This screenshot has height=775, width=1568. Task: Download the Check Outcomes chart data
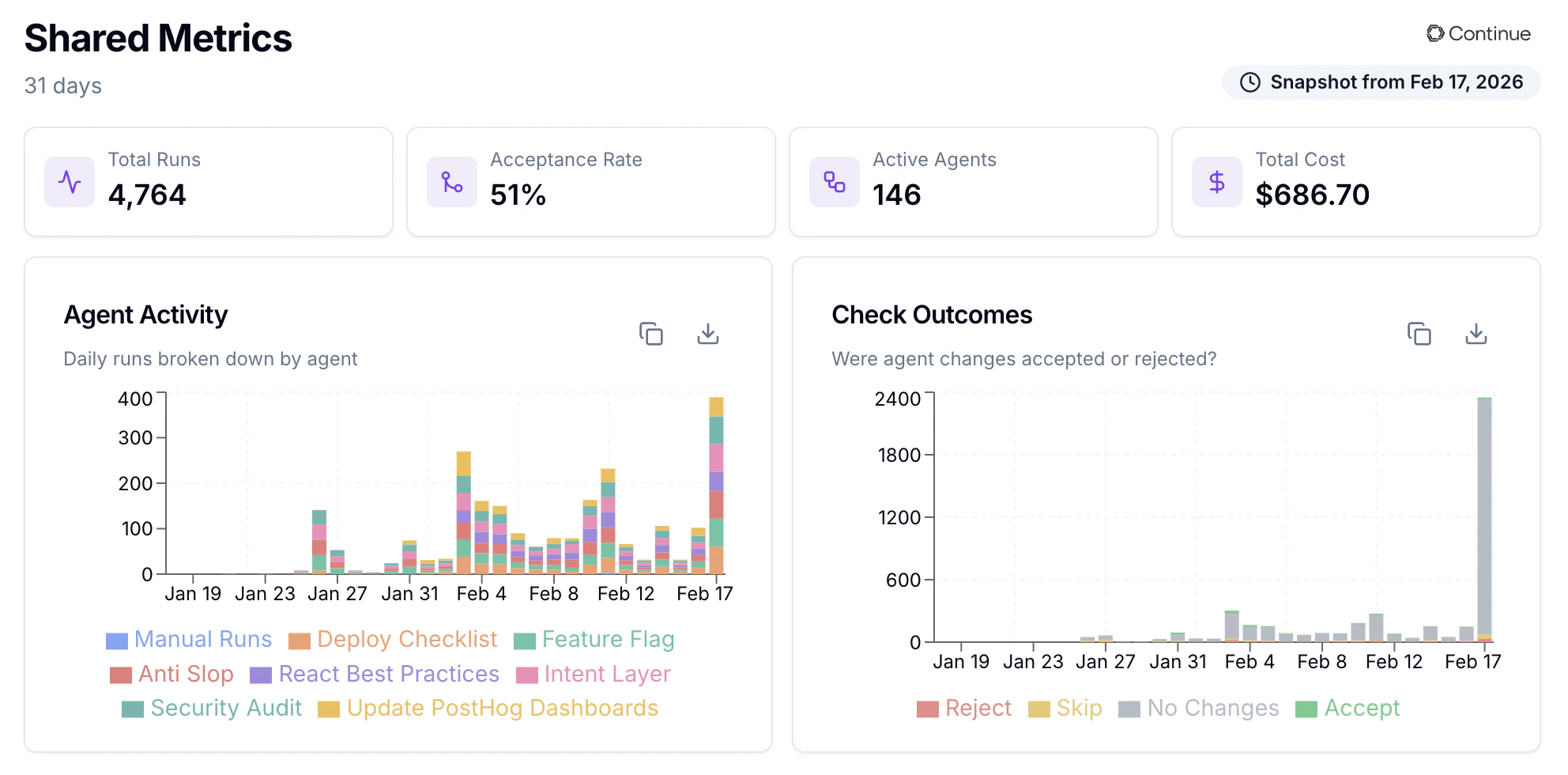click(x=1475, y=335)
